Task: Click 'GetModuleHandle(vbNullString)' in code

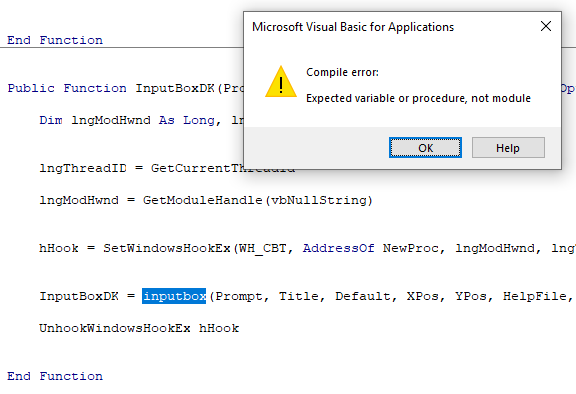Action: coord(258,200)
